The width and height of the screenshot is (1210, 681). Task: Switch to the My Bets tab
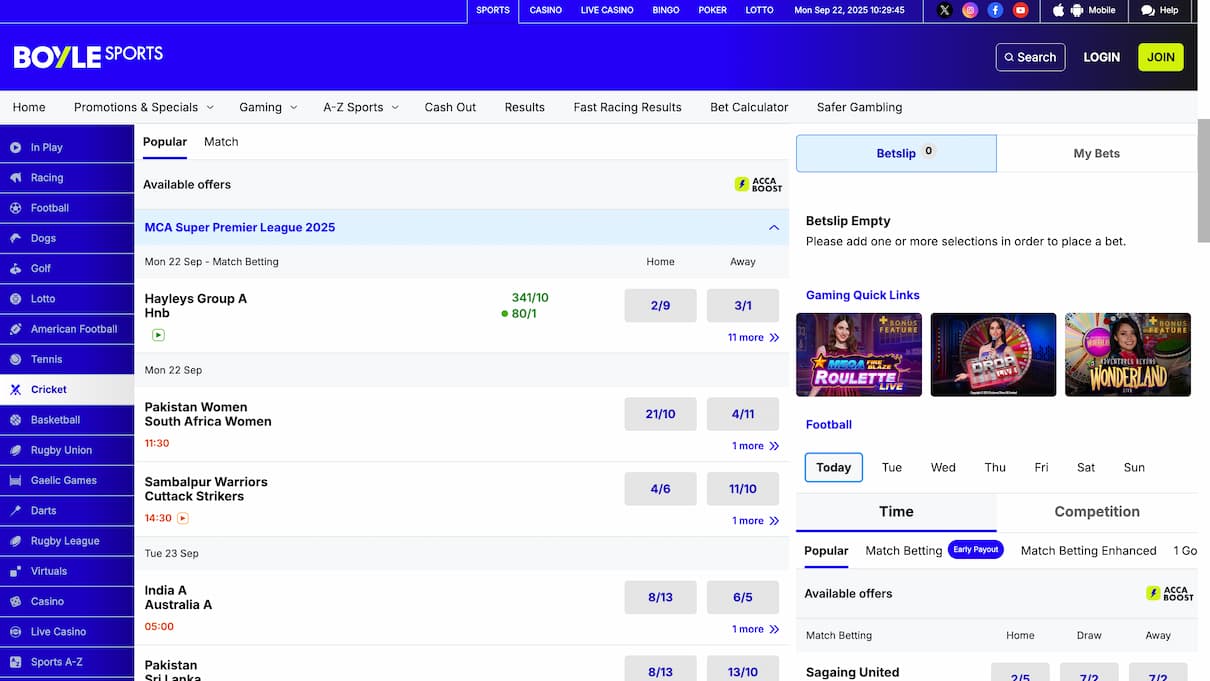click(1097, 153)
